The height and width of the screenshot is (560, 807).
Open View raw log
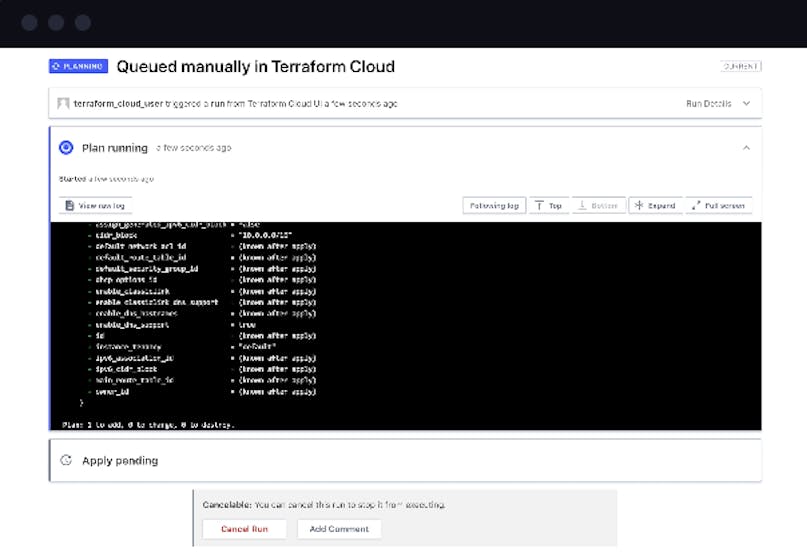pos(96,205)
